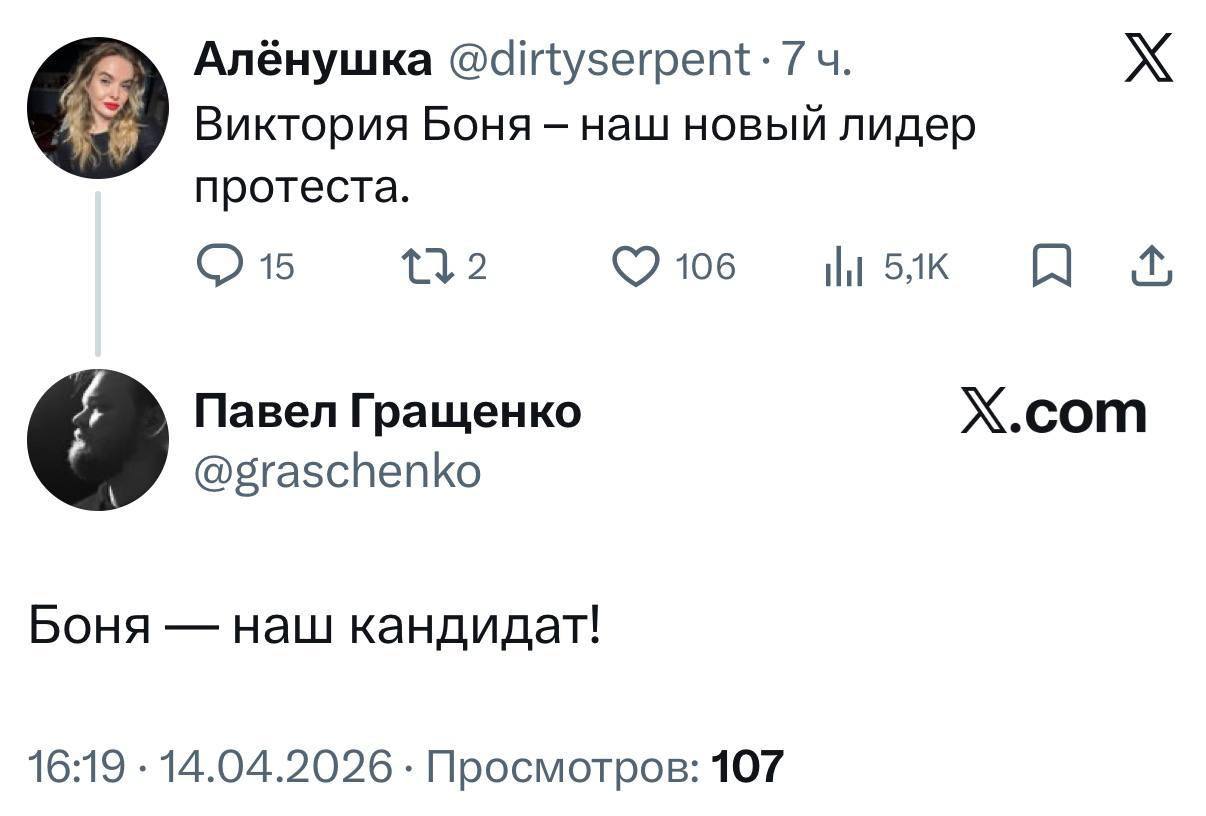
Task: Open the @graschenko handle
Action: pos(337,469)
